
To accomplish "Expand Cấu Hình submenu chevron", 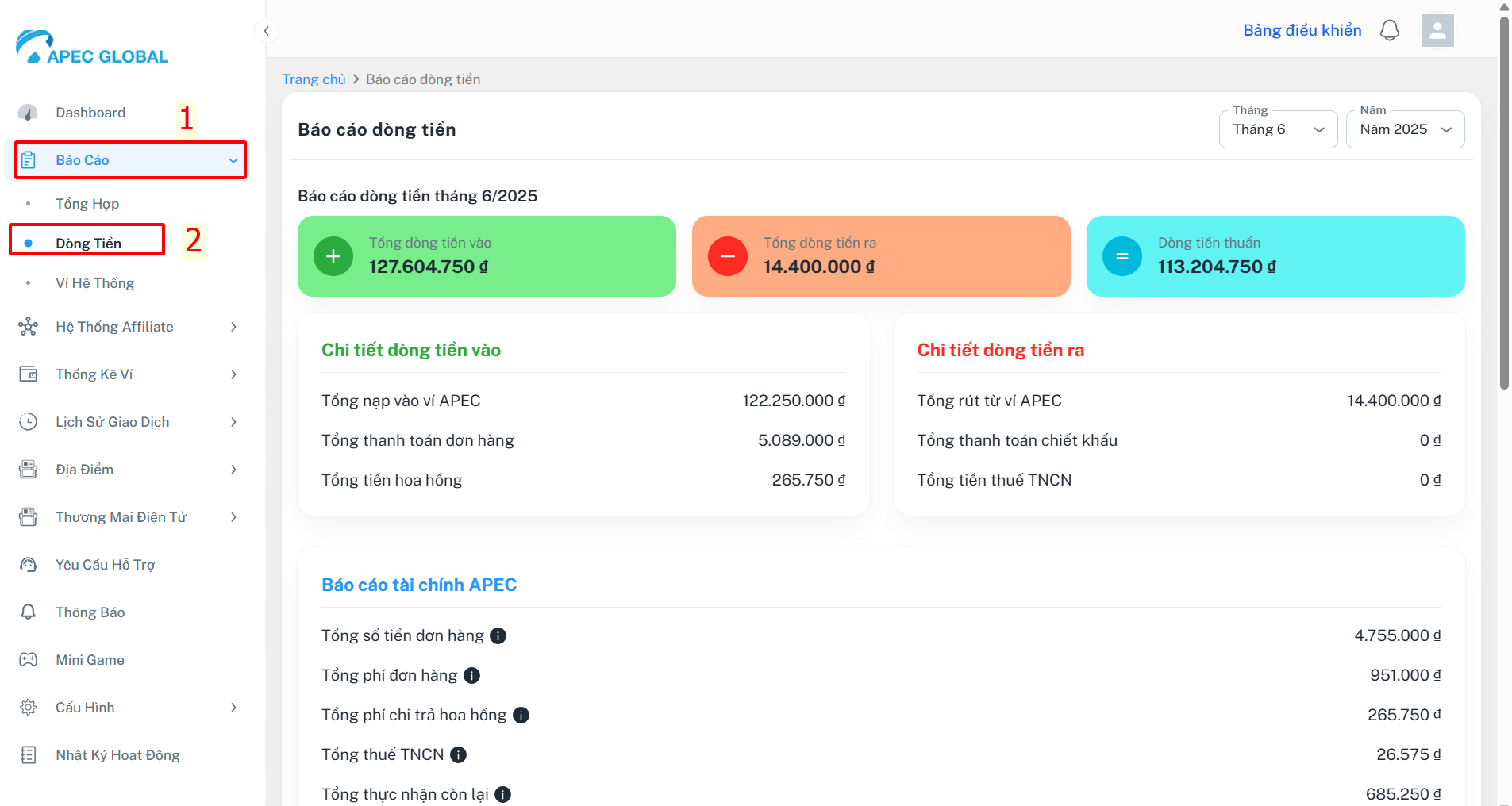I will tap(233, 708).
